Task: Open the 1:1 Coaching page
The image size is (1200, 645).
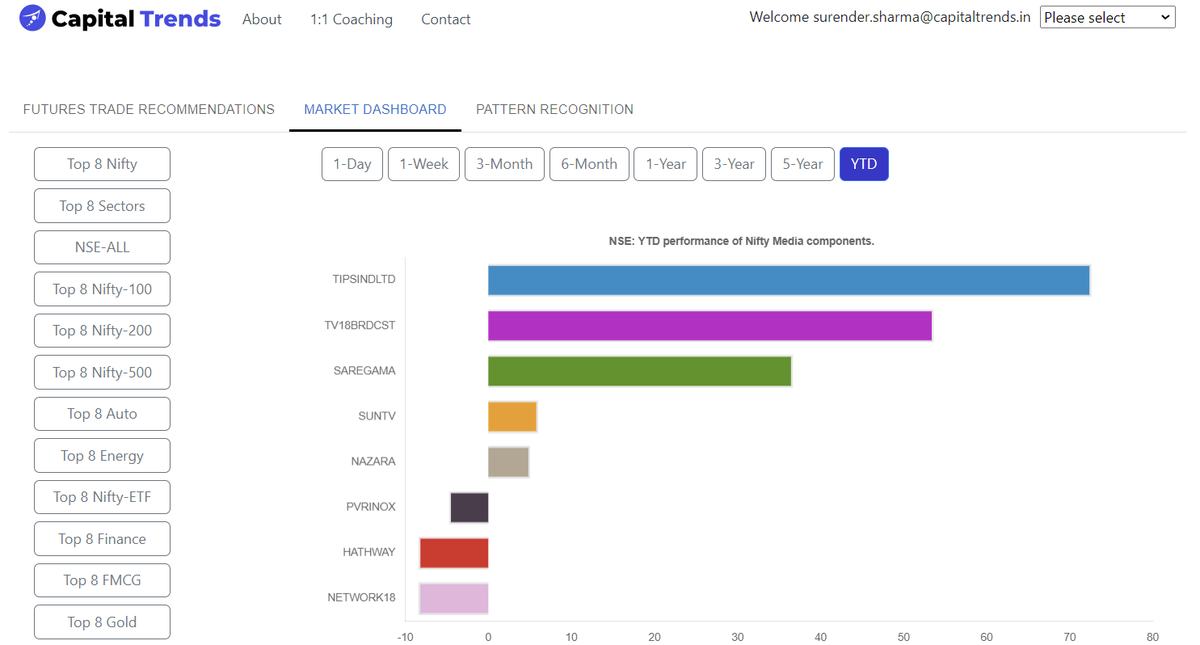Action: (351, 19)
